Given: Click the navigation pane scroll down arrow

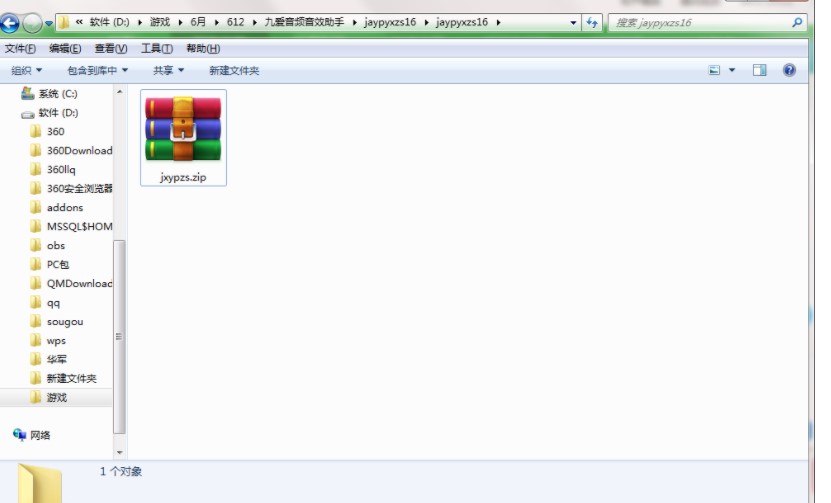Looking at the screenshot, I should pos(120,452).
